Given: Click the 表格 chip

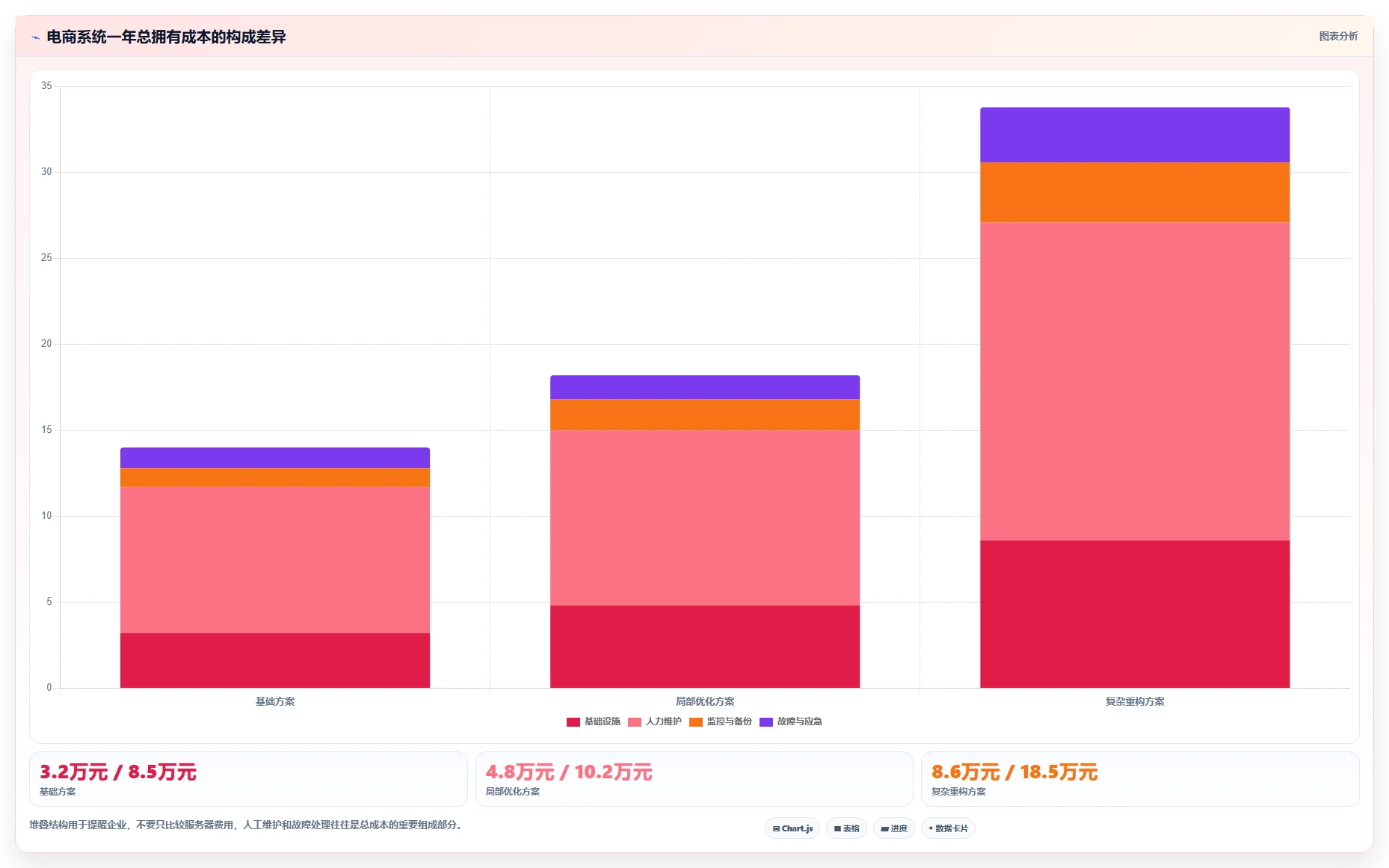Looking at the screenshot, I should click(x=846, y=828).
